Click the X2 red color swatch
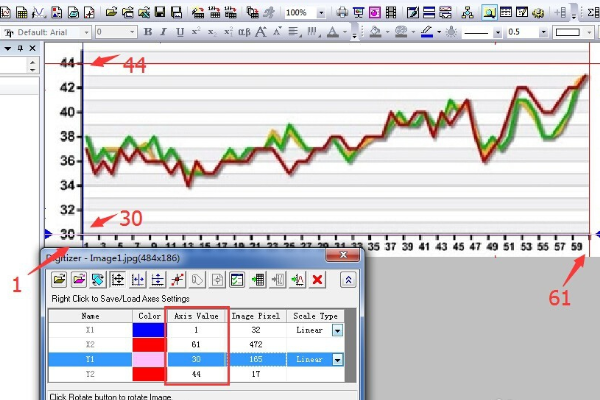The image size is (600, 400). [149, 344]
